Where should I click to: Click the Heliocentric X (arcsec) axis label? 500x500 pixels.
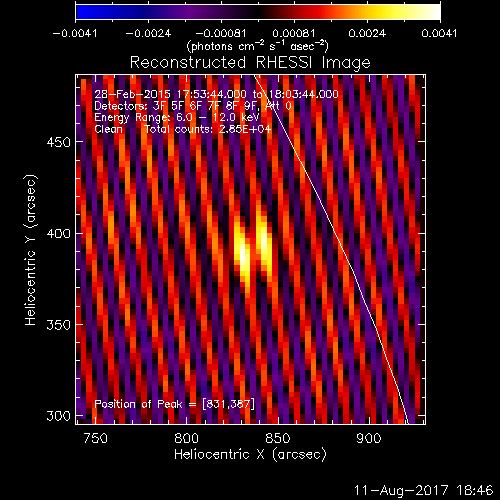[x=250, y=454]
